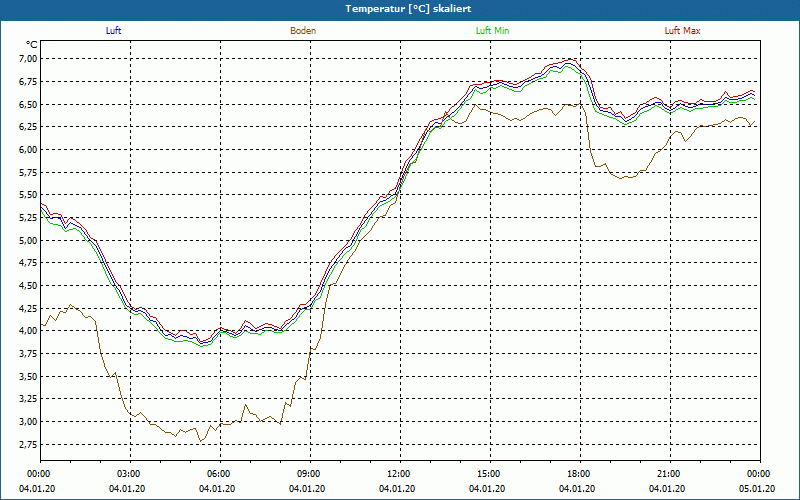Click the 5,50 y-axis value
Viewport: 800px width, 500px height.
click(x=28, y=195)
